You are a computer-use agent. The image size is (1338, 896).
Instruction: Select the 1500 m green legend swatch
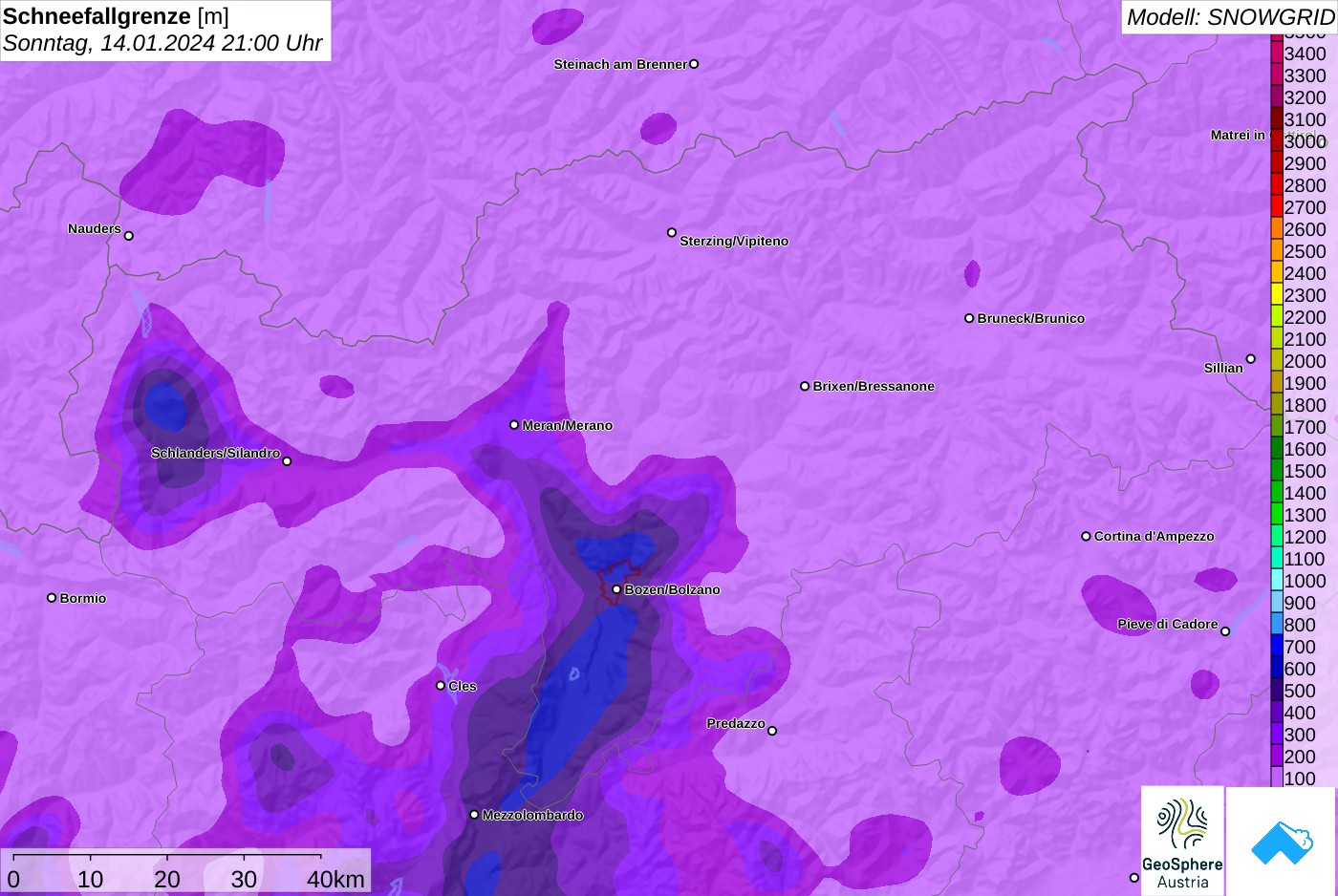1277,470
